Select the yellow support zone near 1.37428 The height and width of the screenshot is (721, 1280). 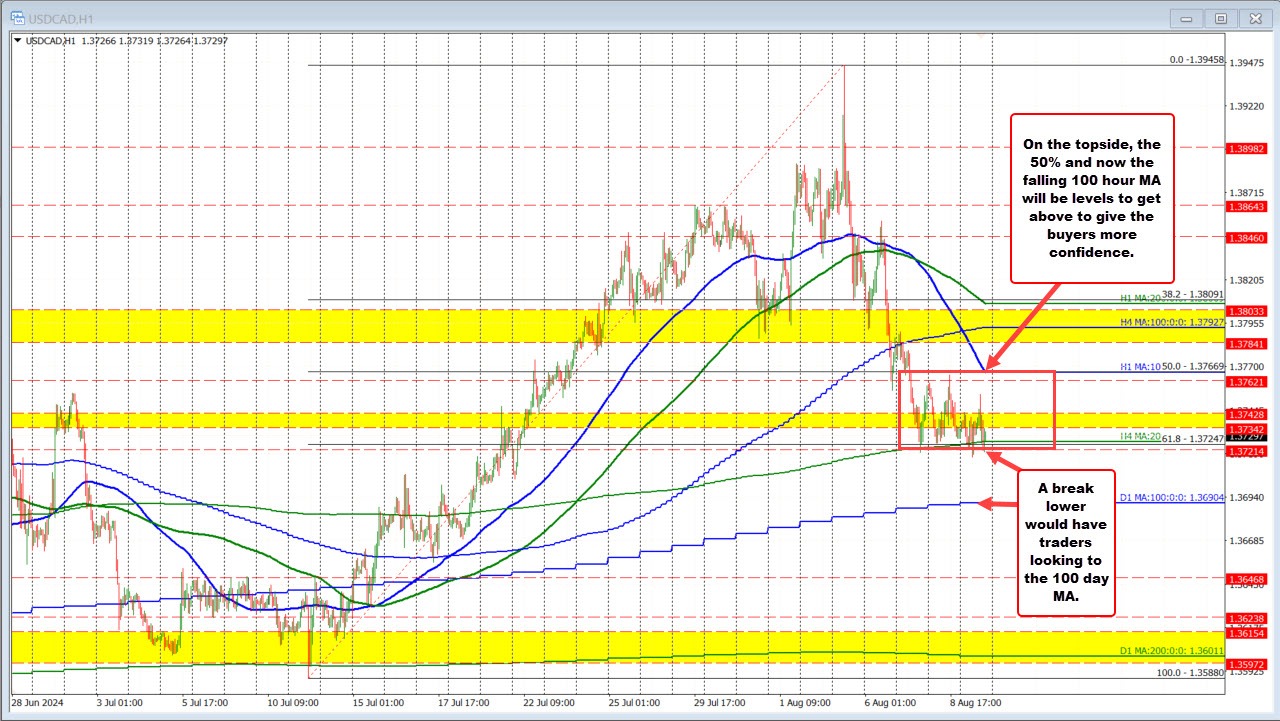pos(600,419)
